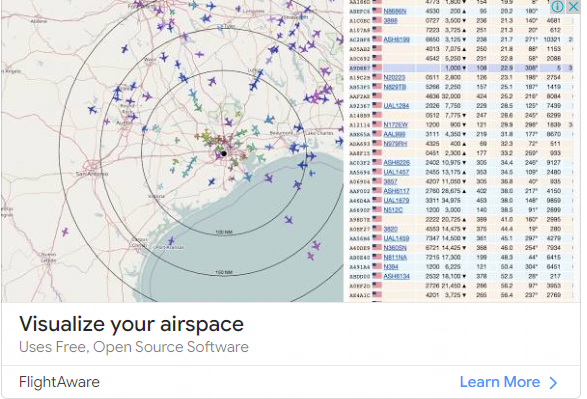
Task: Open flight N811NA link
Action: 395,258
